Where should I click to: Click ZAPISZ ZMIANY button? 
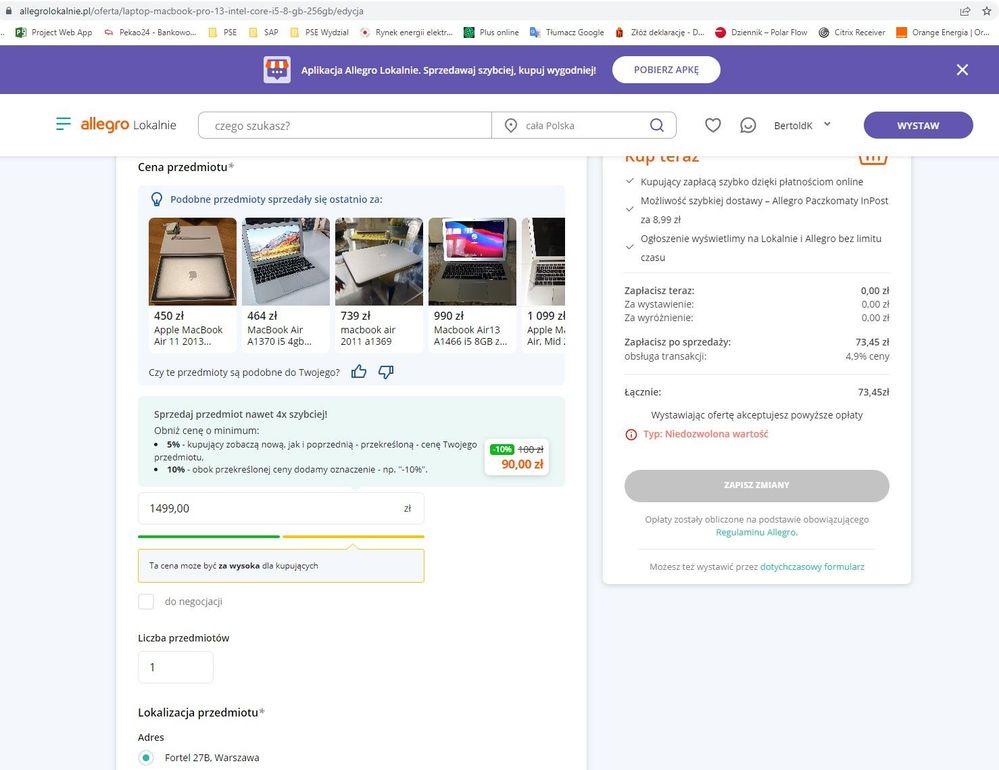756,485
